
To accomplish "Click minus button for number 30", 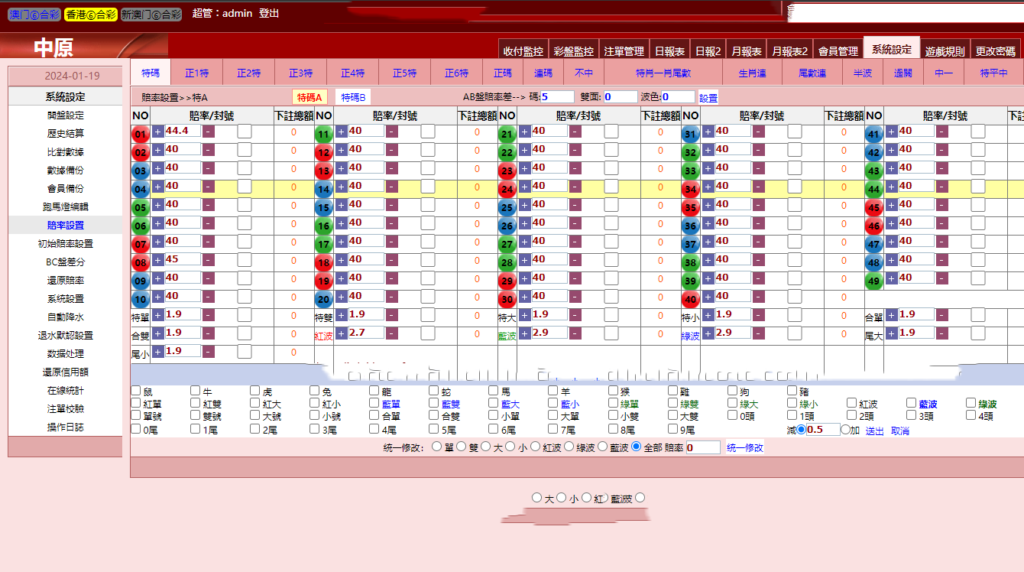I will pyautogui.click(x=575, y=296).
